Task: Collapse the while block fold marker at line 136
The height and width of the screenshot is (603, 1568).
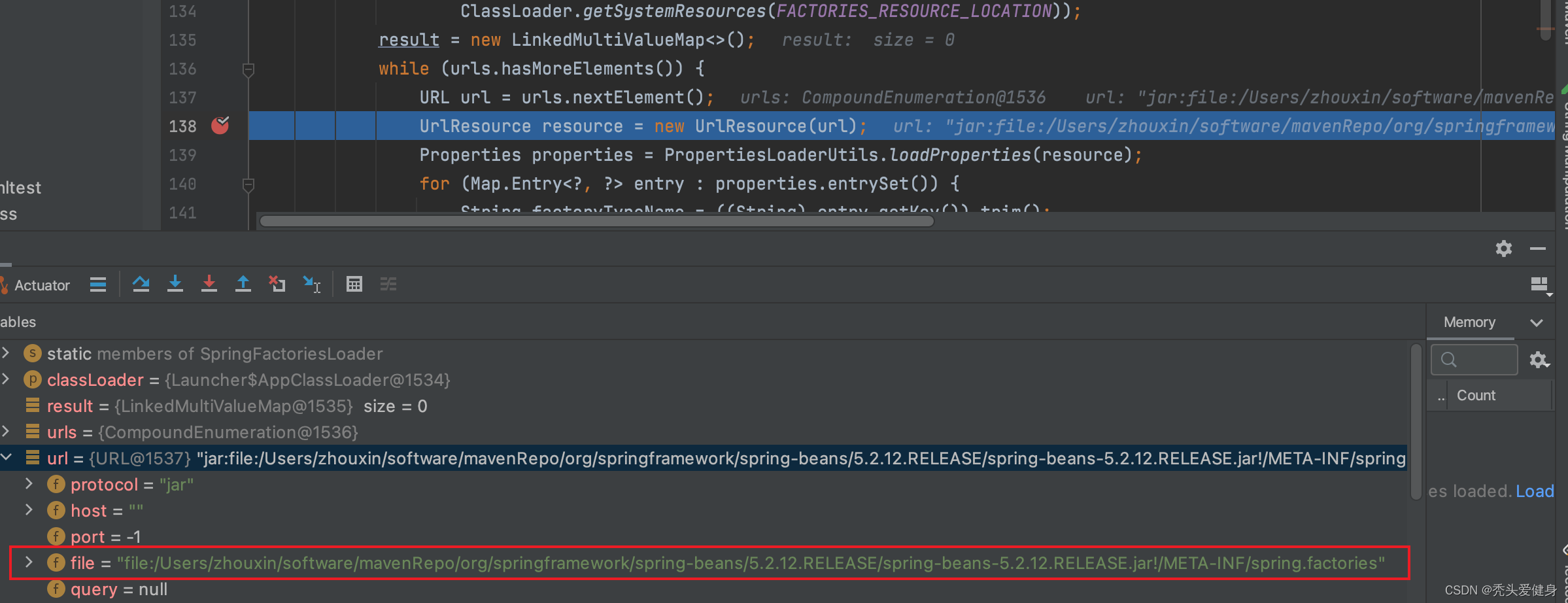Action: pos(248,69)
